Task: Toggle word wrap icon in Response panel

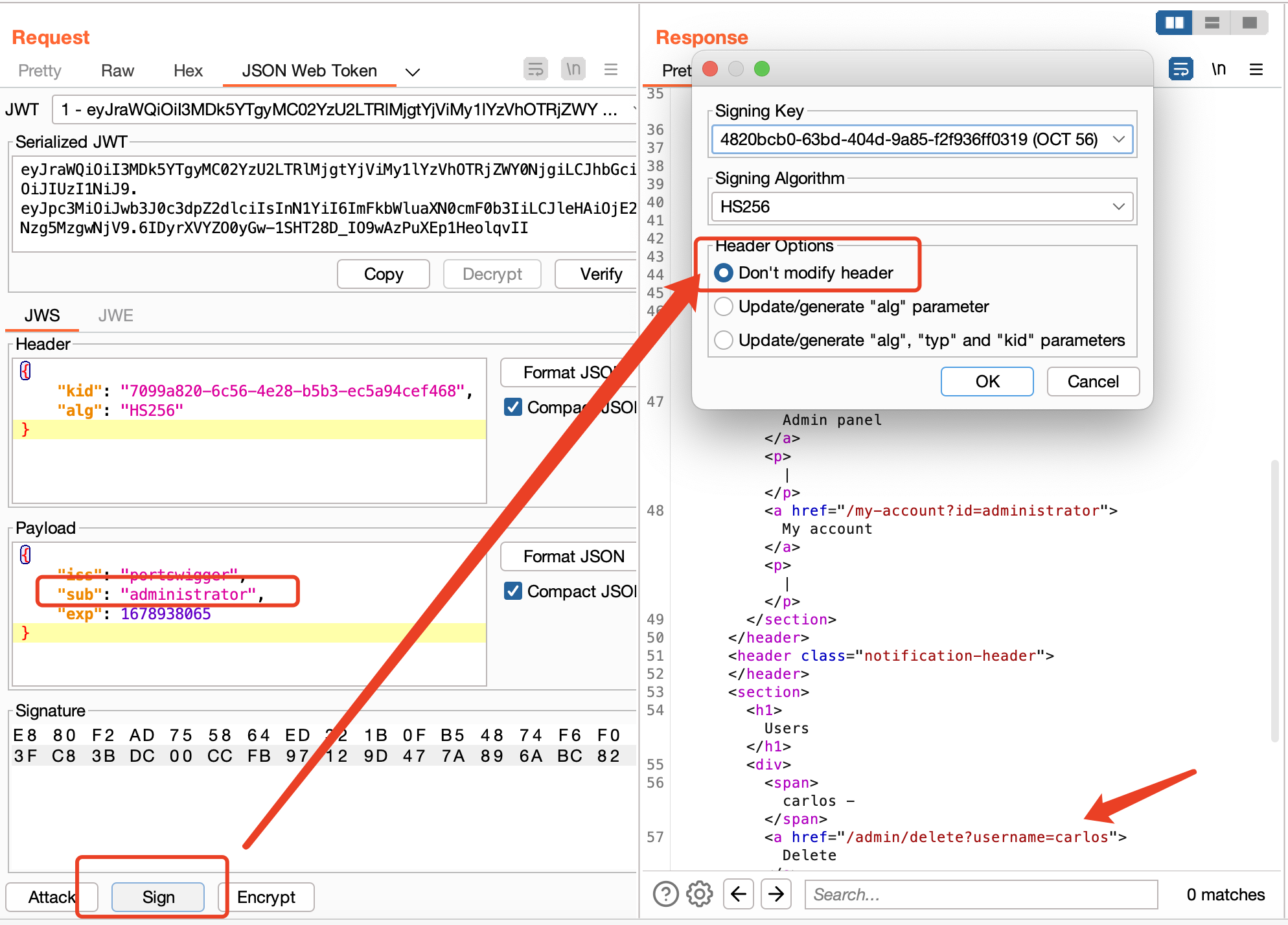Action: (1180, 69)
